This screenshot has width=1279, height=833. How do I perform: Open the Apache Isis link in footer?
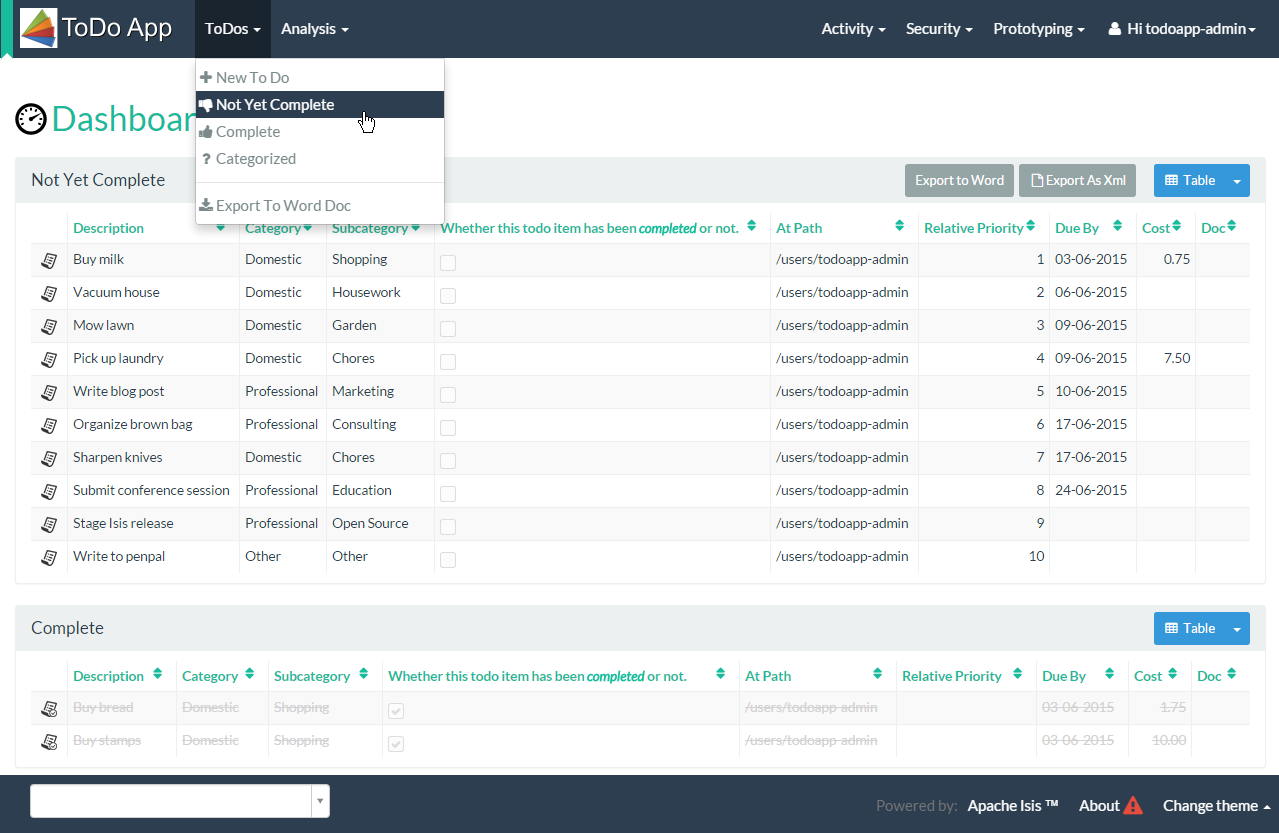(1012, 806)
